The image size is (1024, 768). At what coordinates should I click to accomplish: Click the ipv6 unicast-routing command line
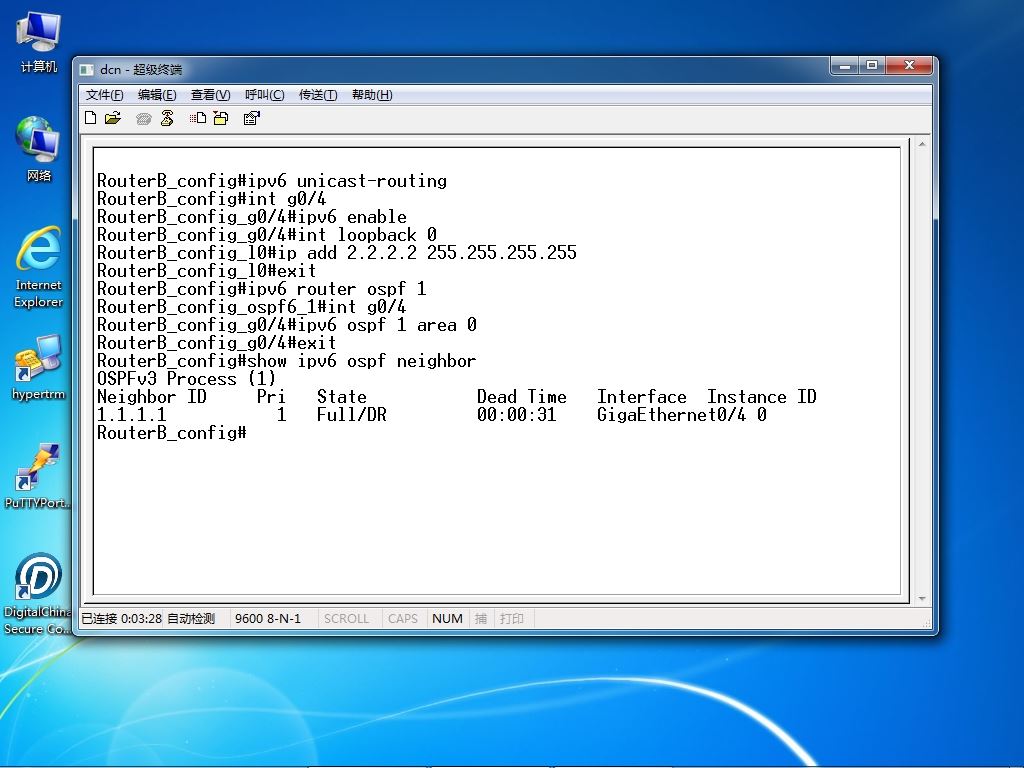click(272, 181)
